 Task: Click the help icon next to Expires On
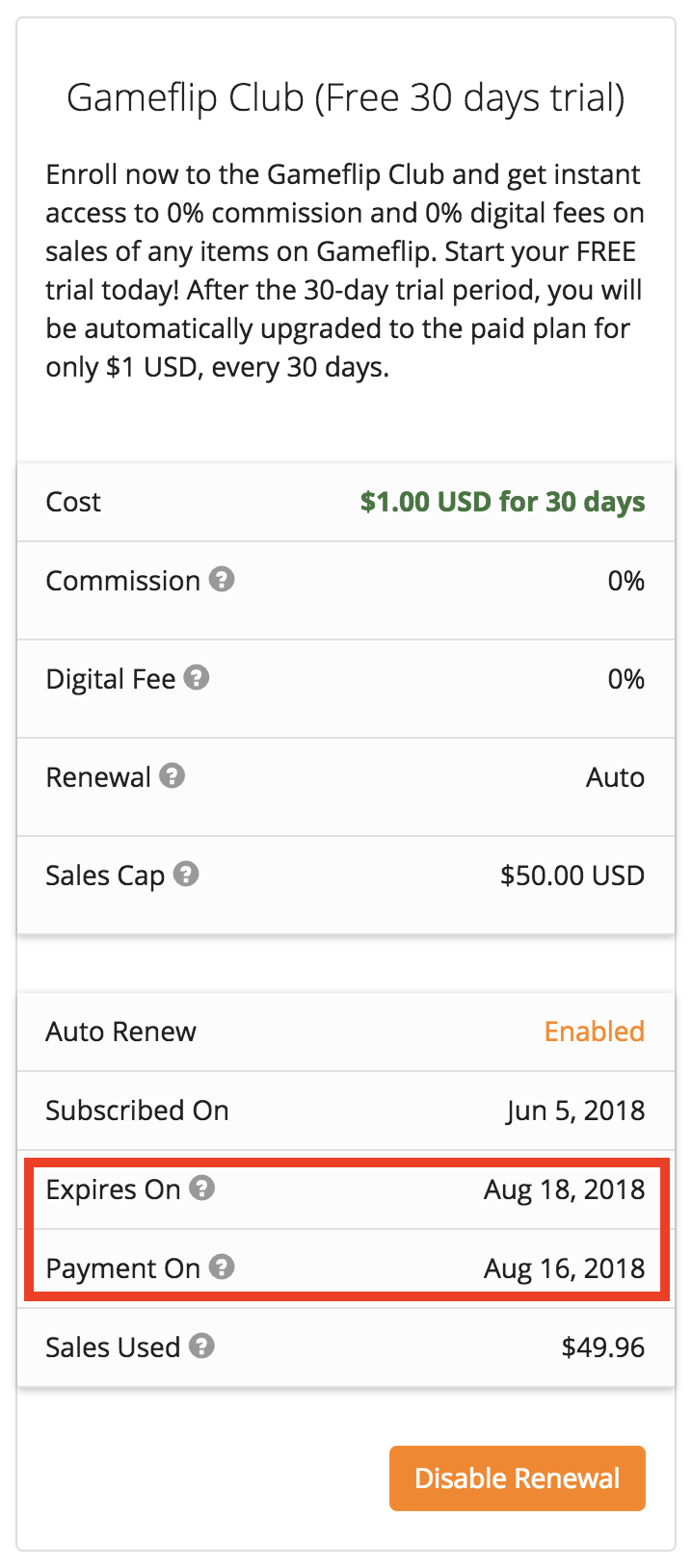click(x=201, y=1189)
